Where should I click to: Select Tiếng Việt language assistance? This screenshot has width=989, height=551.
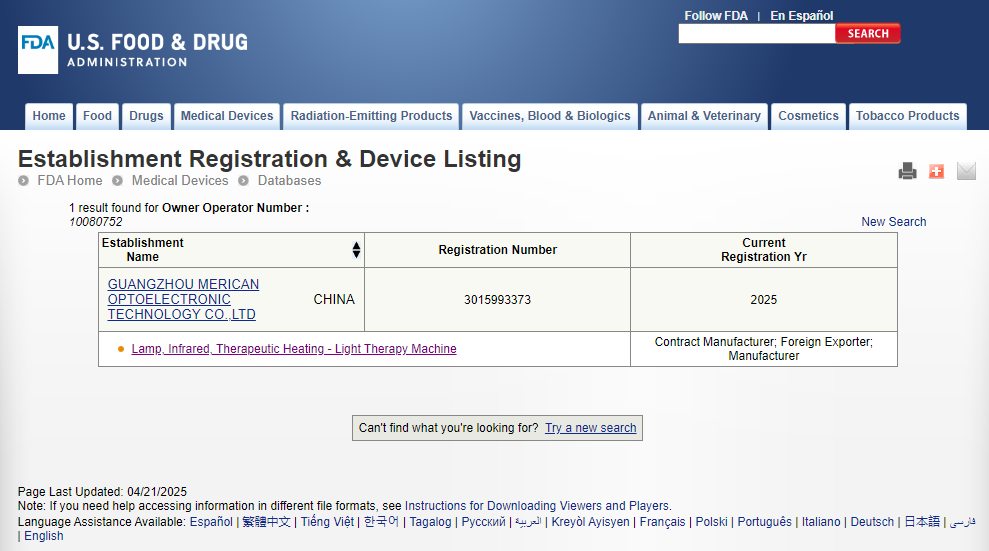327,522
